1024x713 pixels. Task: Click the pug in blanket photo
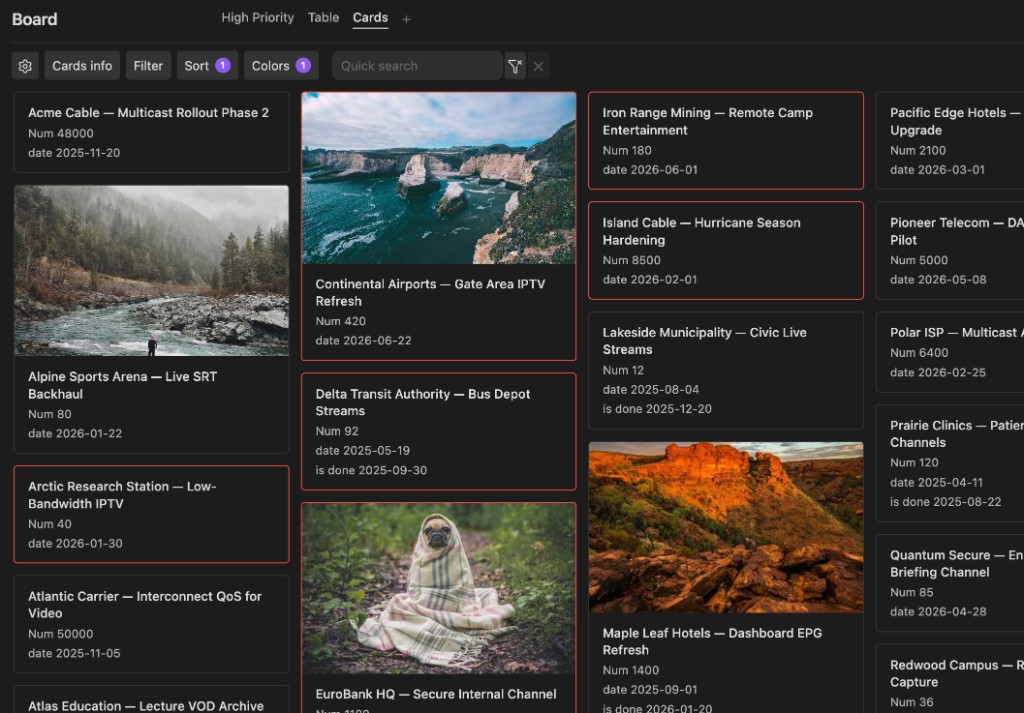click(x=439, y=588)
